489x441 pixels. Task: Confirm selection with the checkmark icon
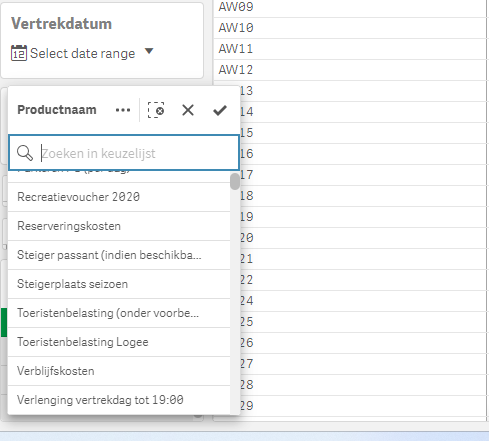click(x=220, y=110)
